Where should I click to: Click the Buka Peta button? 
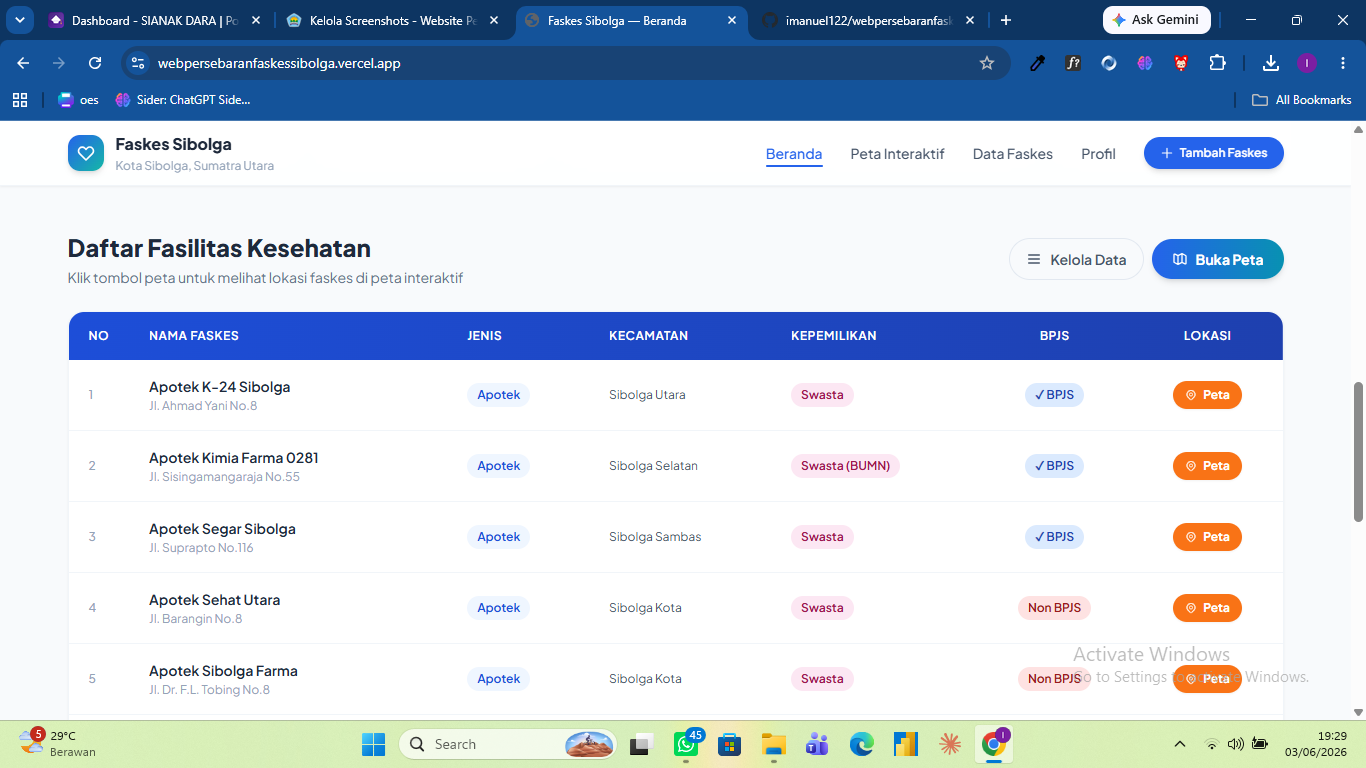click(x=1217, y=259)
